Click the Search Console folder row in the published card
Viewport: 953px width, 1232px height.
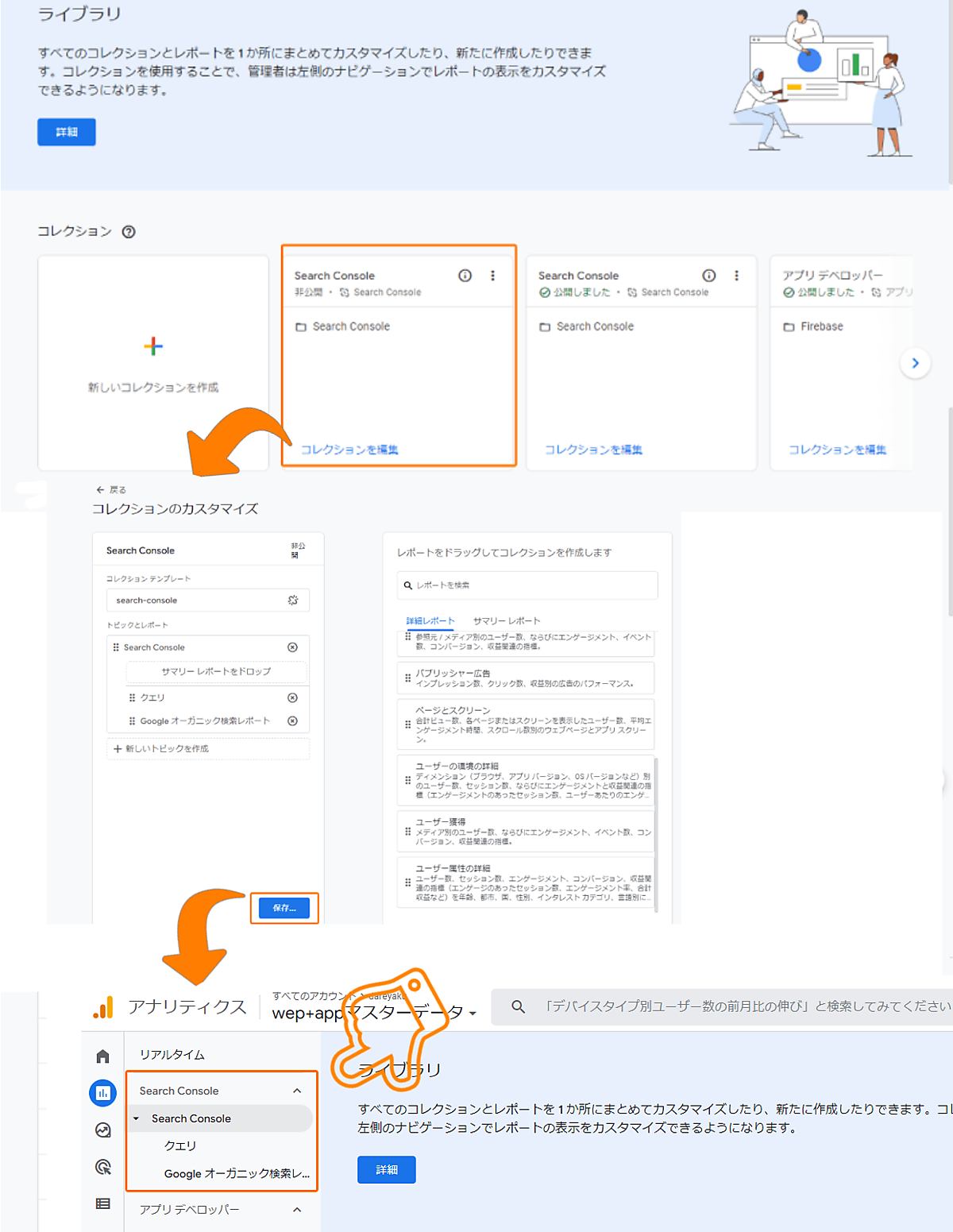point(586,326)
